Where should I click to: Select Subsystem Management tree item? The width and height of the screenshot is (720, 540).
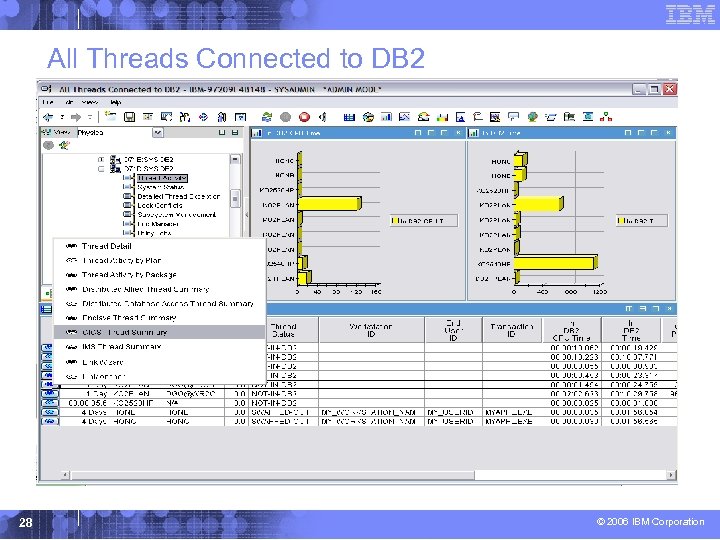pyautogui.click(x=177, y=214)
